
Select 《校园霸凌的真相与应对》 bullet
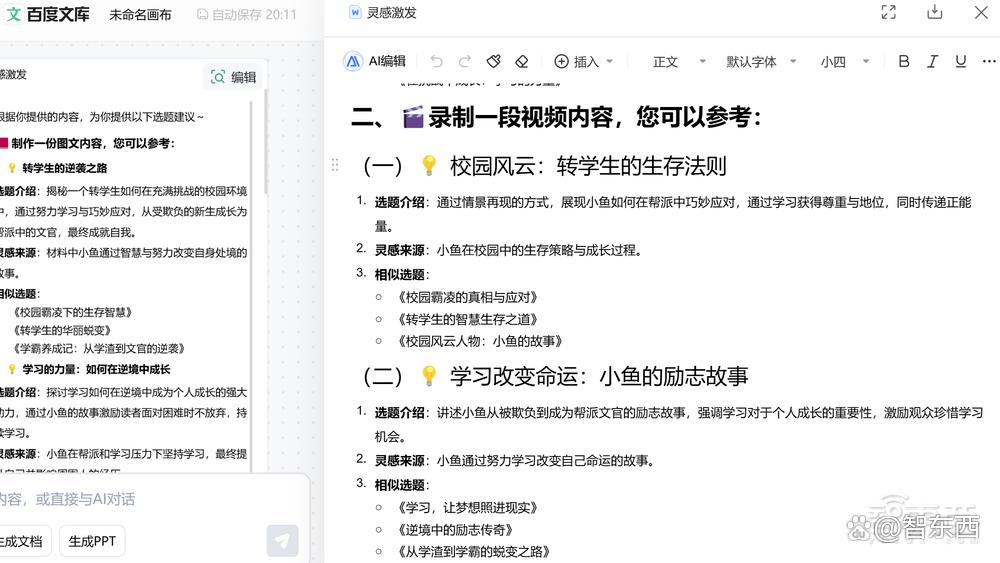click(x=467, y=297)
